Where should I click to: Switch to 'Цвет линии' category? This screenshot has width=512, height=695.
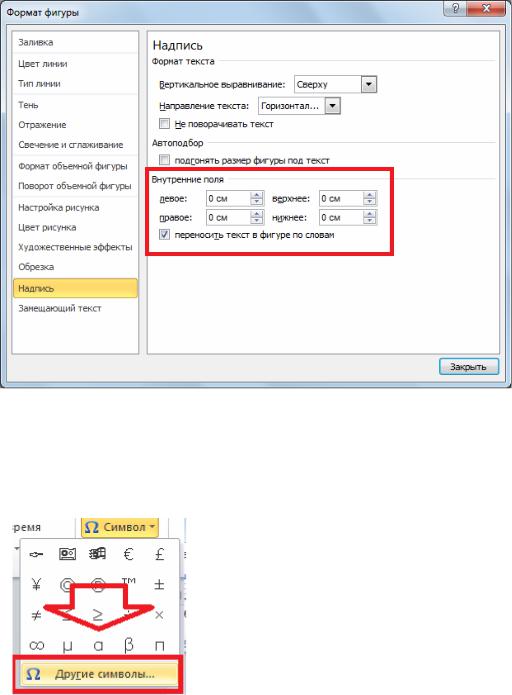(75, 64)
